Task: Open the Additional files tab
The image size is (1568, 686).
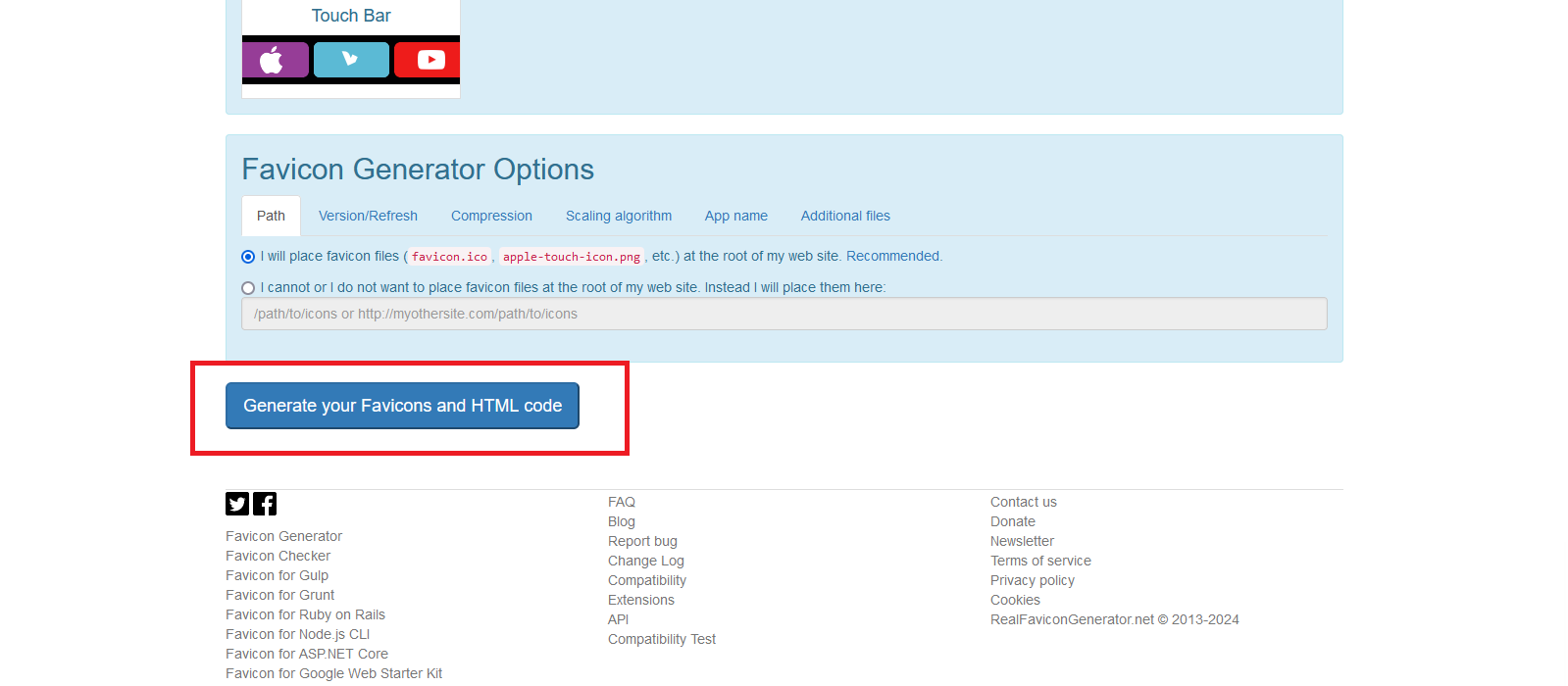Action: [845, 216]
